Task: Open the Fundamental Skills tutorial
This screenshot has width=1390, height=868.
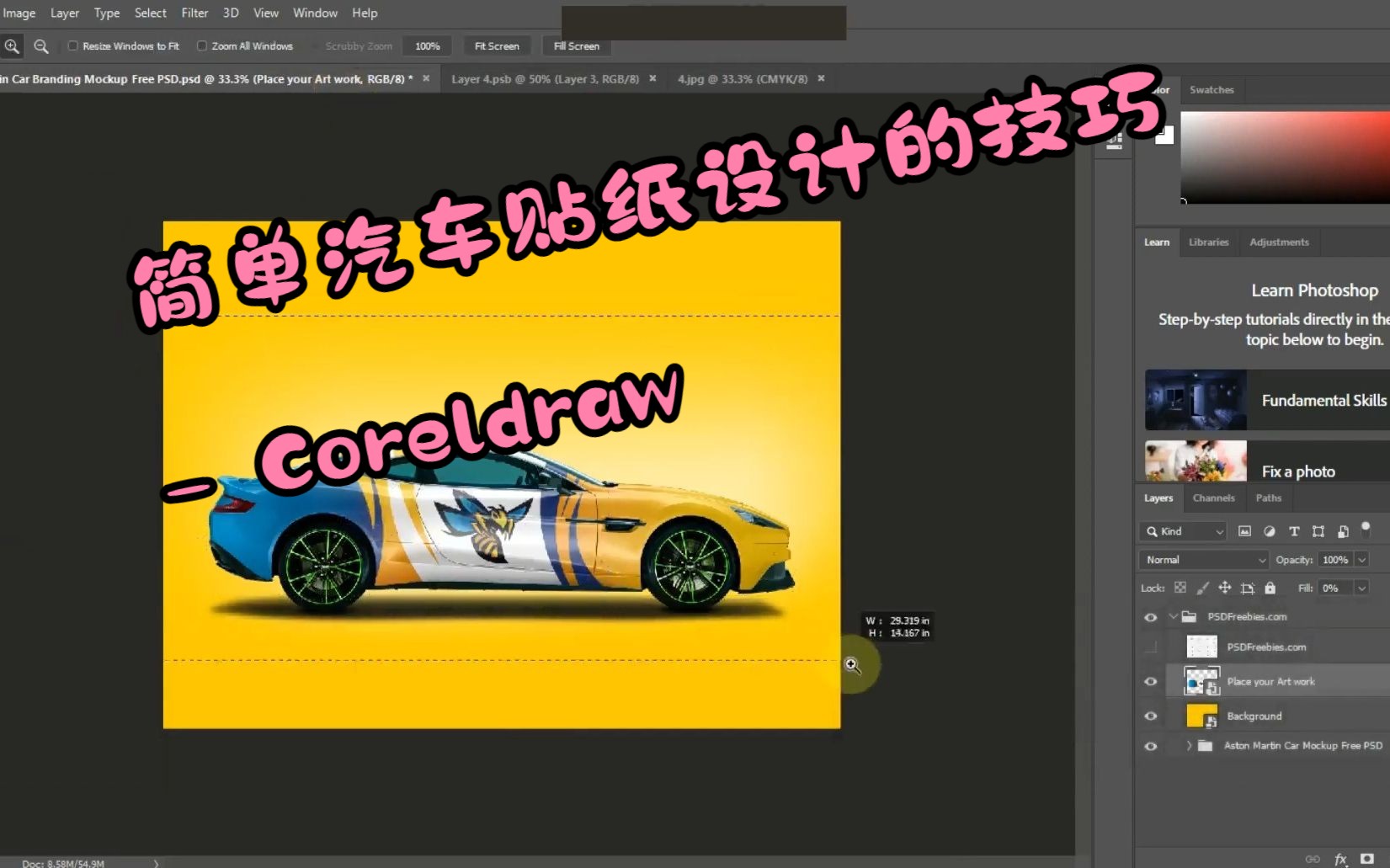Action: coord(1267,400)
